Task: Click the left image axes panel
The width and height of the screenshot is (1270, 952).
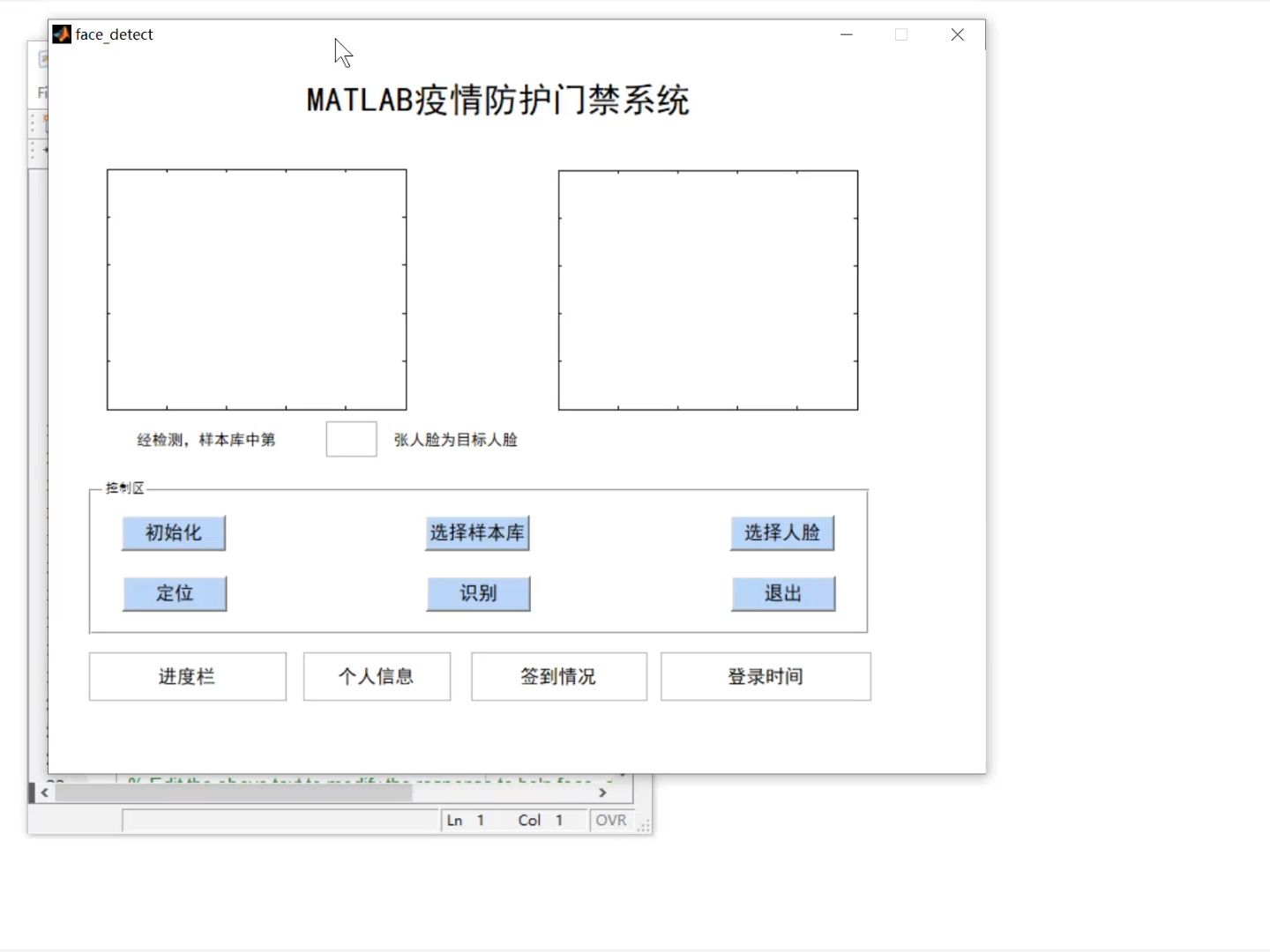Action: [257, 290]
